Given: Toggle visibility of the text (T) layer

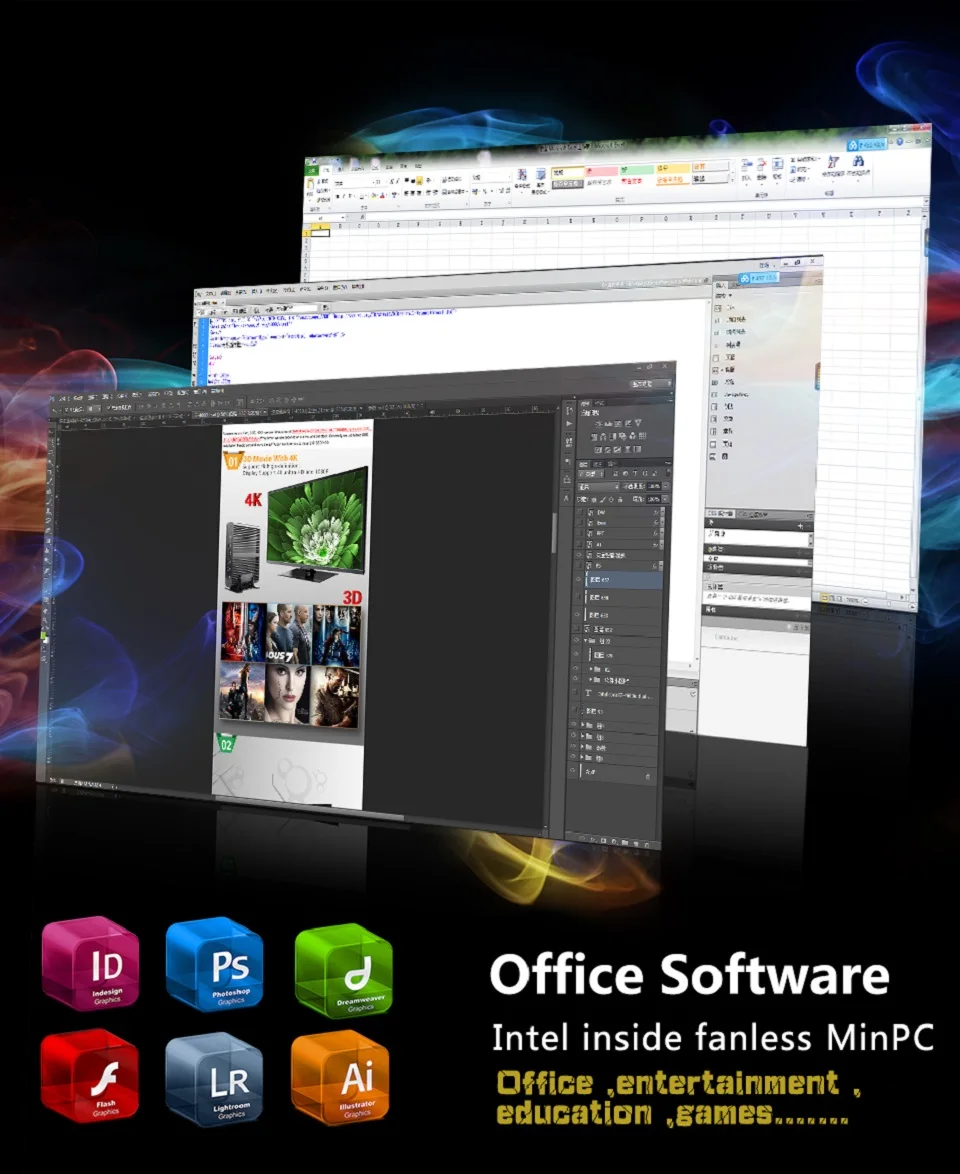Looking at the screenshot, I should point(576,693).
